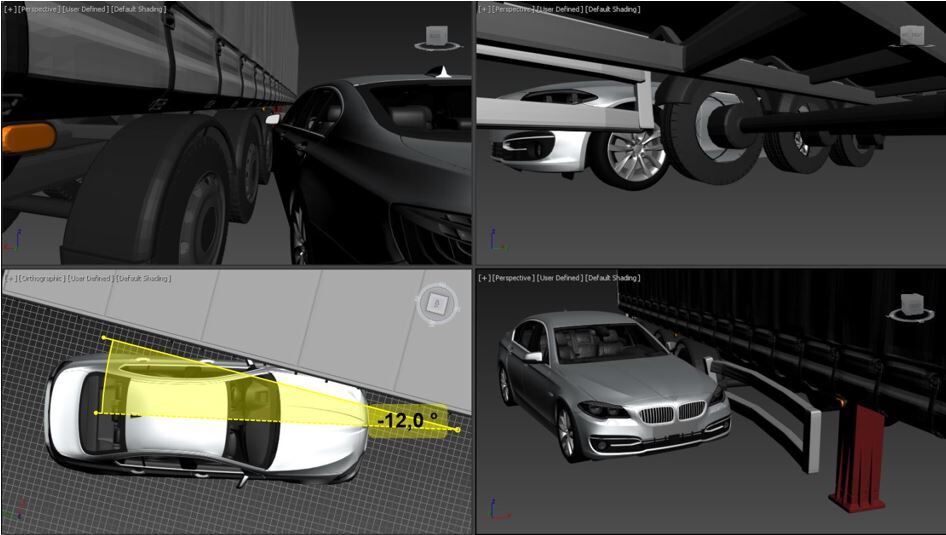Click the ViewCube in the orthographic viewport
The height and width of the screenshot is (535, 946).
(x=436, y=303)
